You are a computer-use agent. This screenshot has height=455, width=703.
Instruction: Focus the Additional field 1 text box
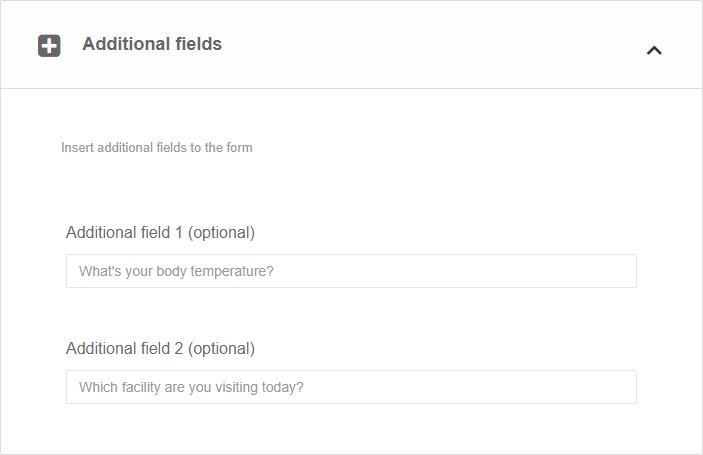click(351, 271)
